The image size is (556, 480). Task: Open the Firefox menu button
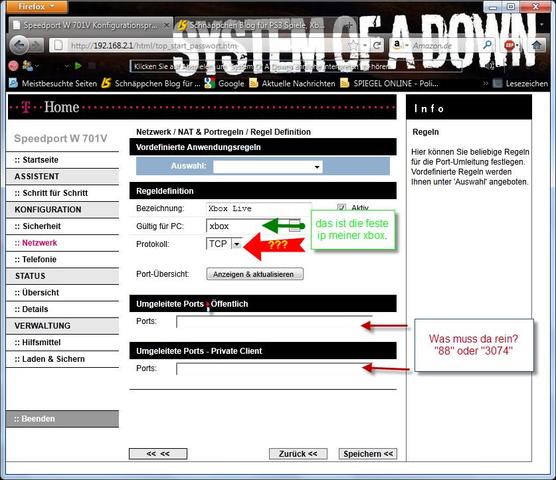point(37,6)
